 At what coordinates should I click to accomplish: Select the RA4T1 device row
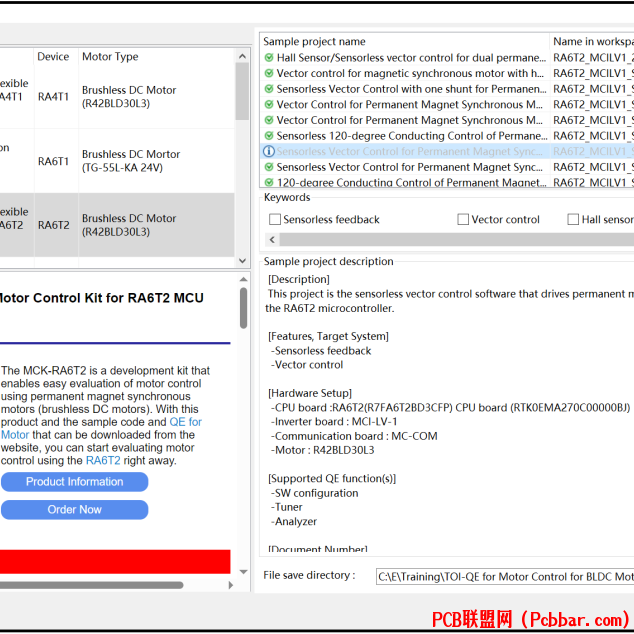tap(117, 97)
